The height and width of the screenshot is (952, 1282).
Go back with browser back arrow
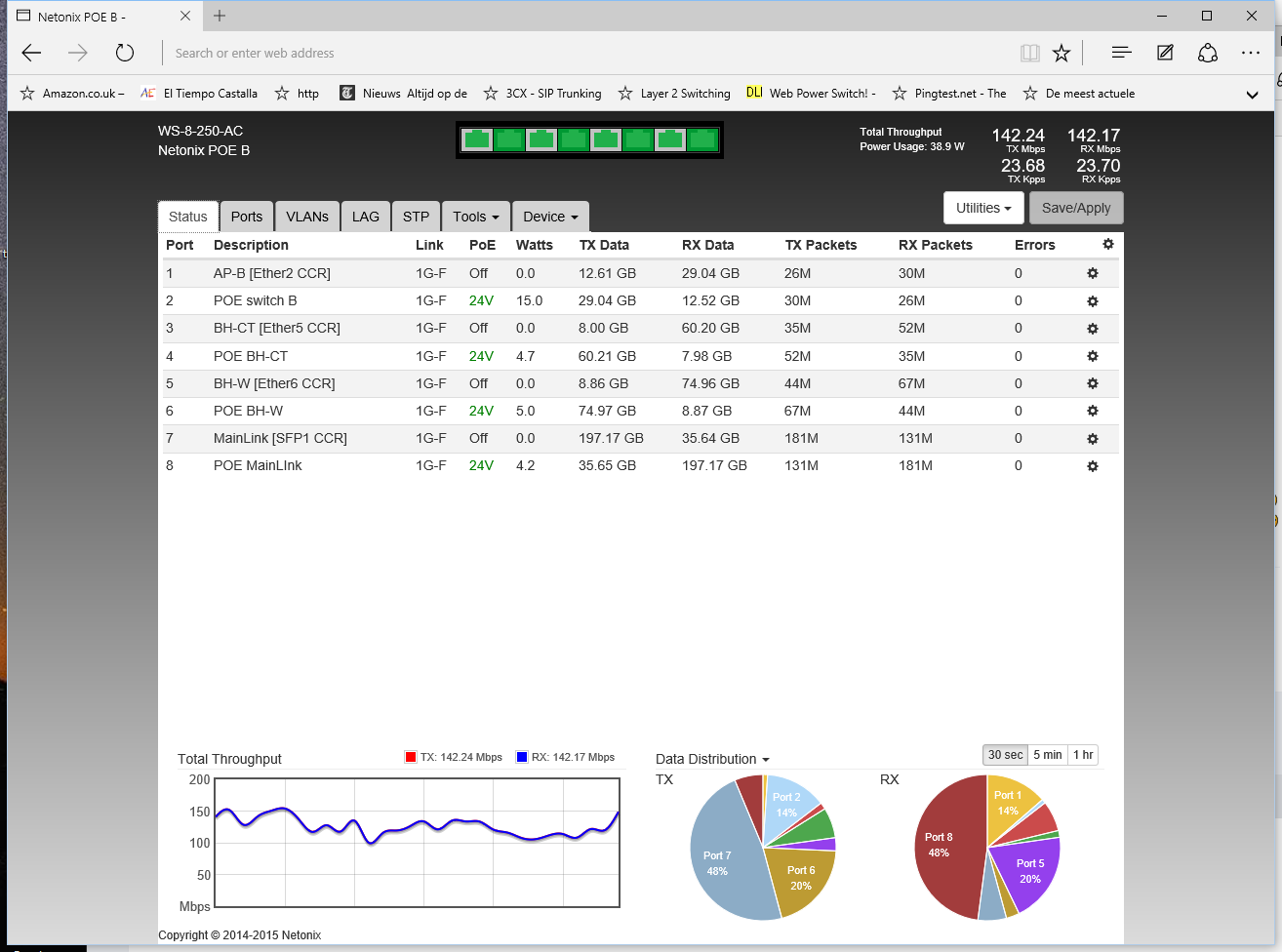pos(31,53)
